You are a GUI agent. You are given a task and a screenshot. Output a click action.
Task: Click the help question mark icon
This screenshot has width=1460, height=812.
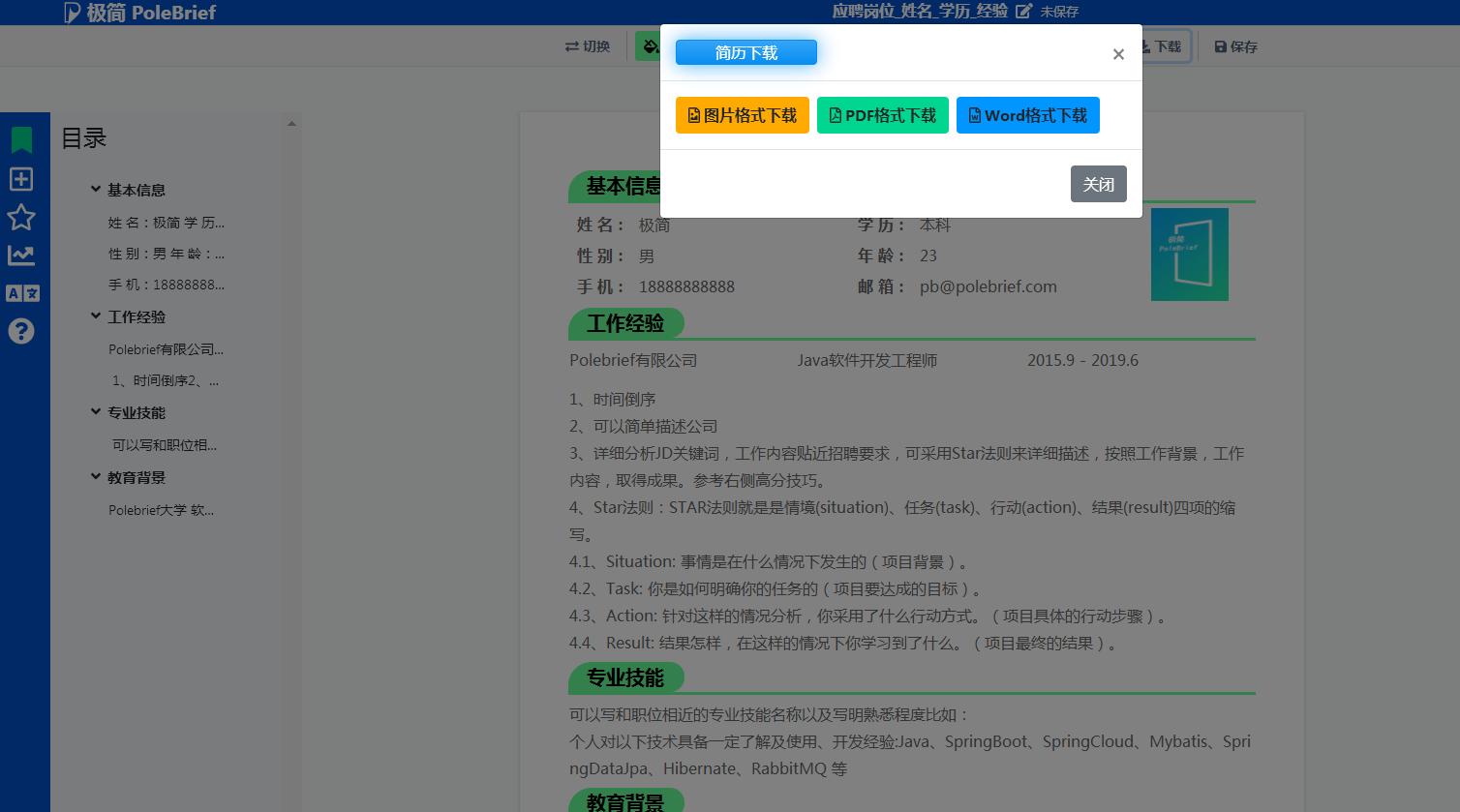click(21, 331)
